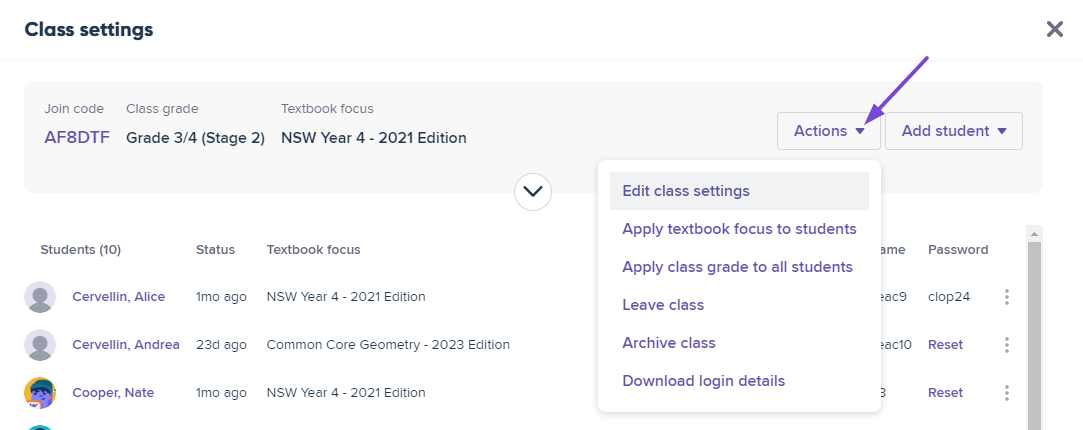
Task: Click 23d ago status
Action: (x=221, y=344)
